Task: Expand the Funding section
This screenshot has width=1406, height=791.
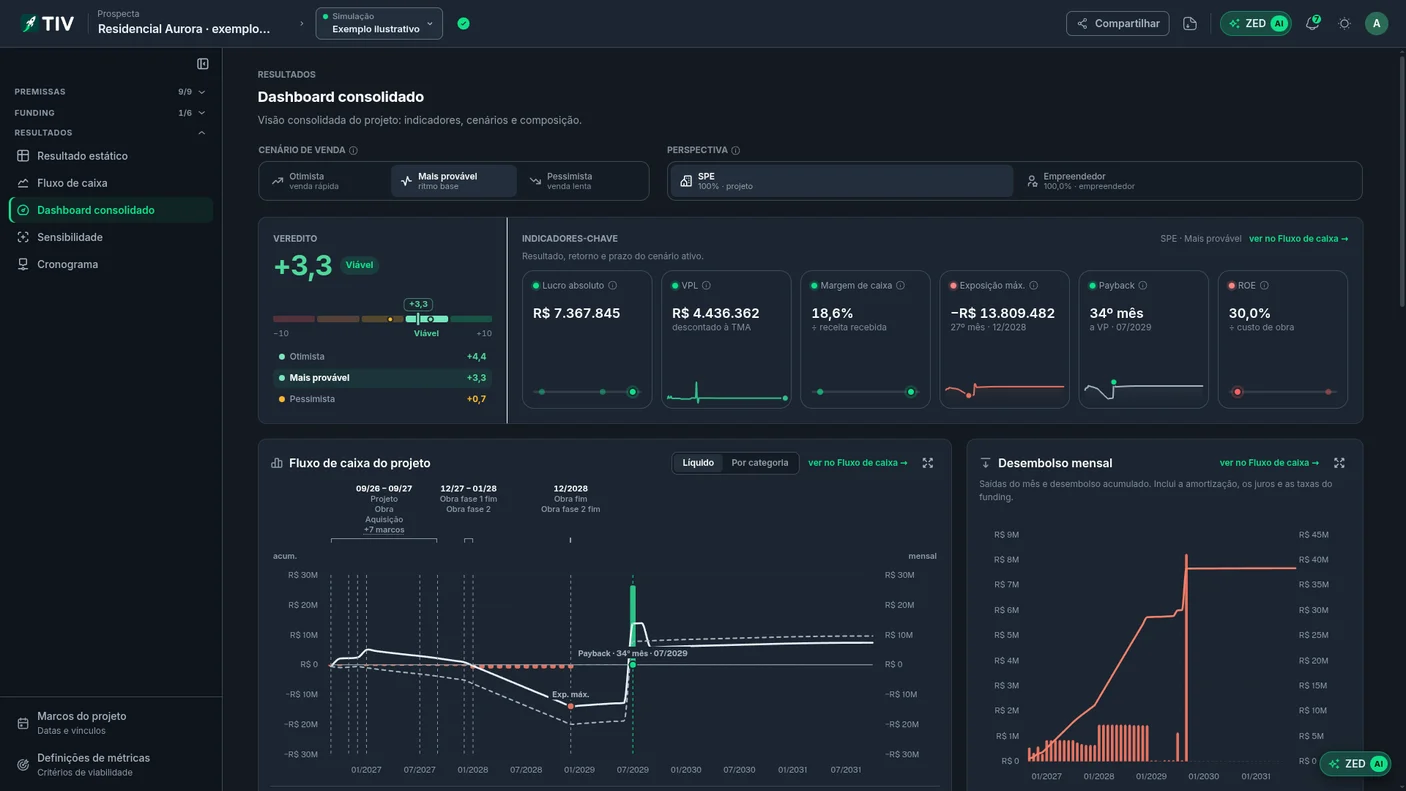Action: pyautogui.click(x=110, y=113)
